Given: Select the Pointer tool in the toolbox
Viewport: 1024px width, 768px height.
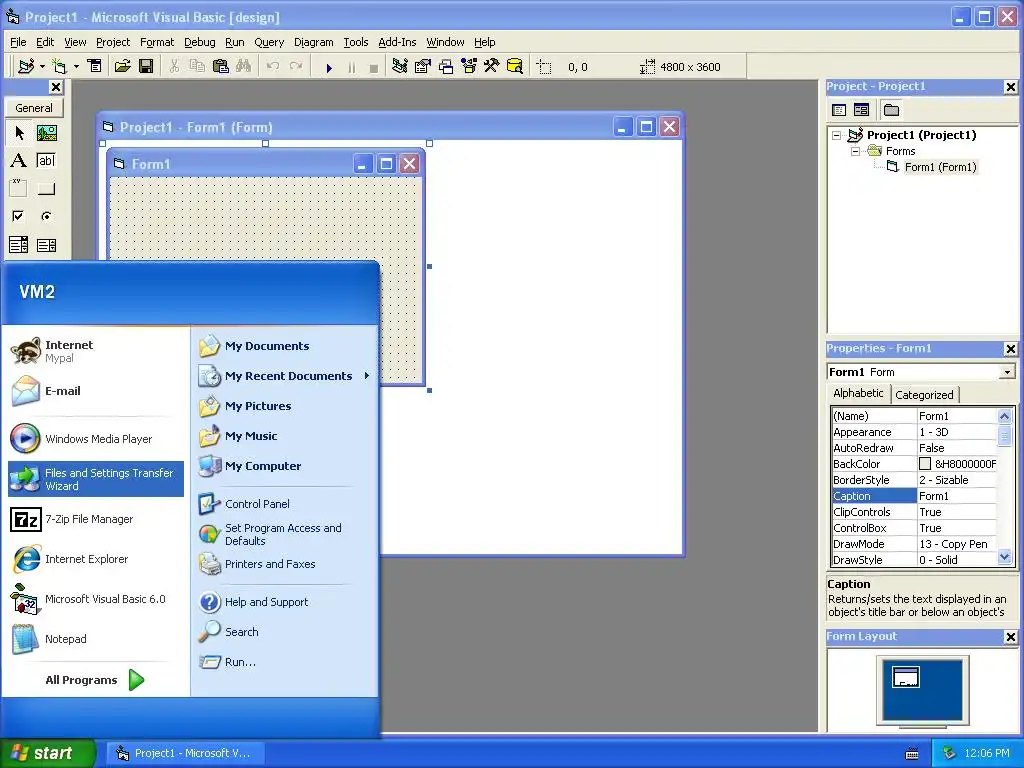Looking at the screenshot, I should click(x=18, y=133).
